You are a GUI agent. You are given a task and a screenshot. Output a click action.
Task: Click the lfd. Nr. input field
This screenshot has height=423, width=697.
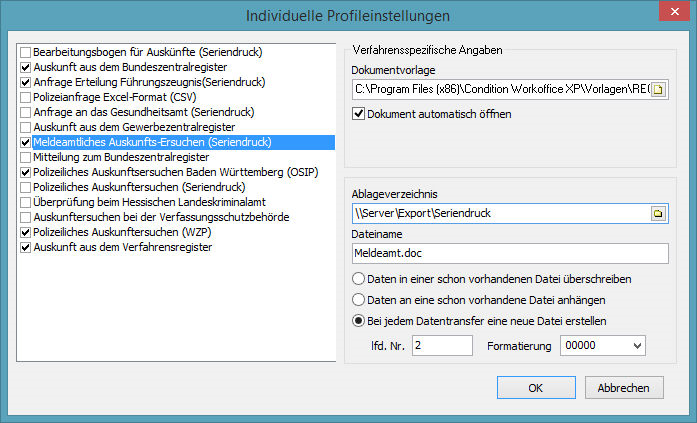coord(441,345)
